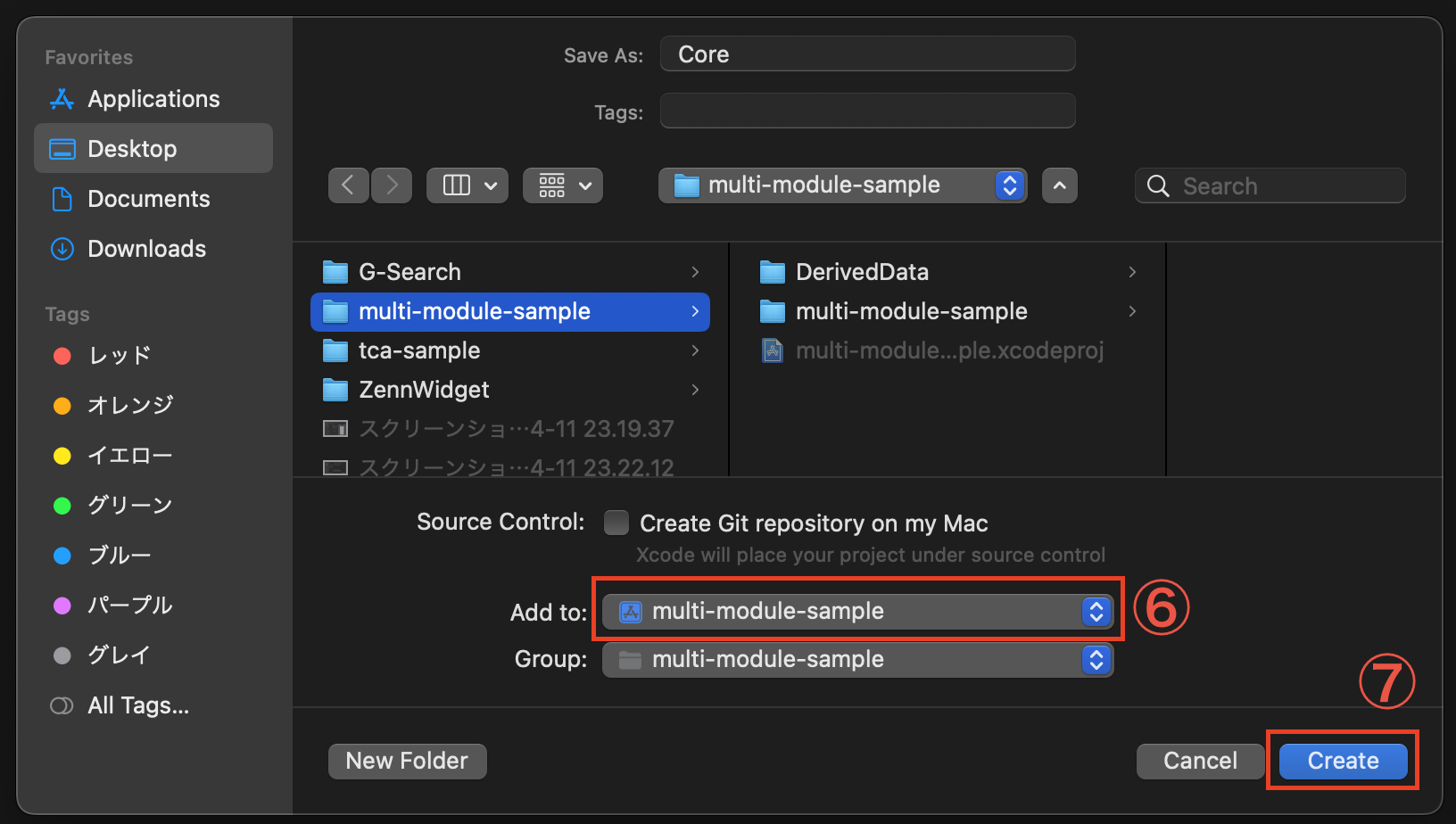Image resolution: width=1456 pixels, height=824 pixels.
Task: Click the Search field
Action: [1270, 185]
